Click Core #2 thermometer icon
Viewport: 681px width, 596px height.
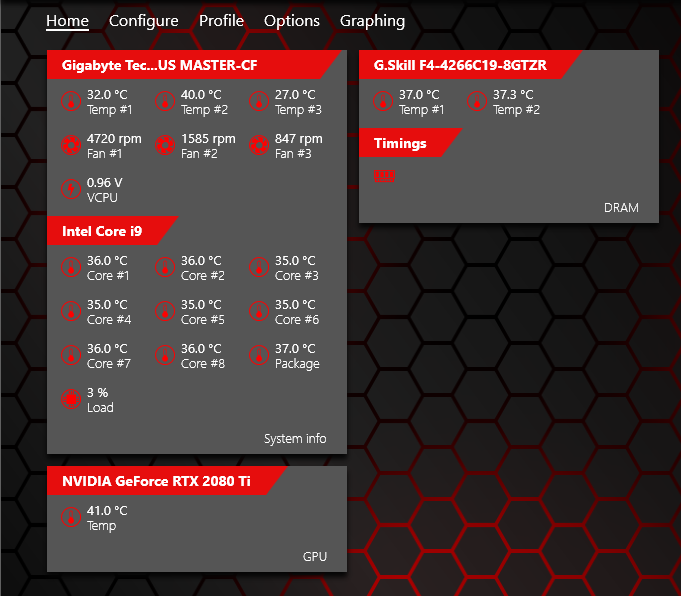[165, 267]
